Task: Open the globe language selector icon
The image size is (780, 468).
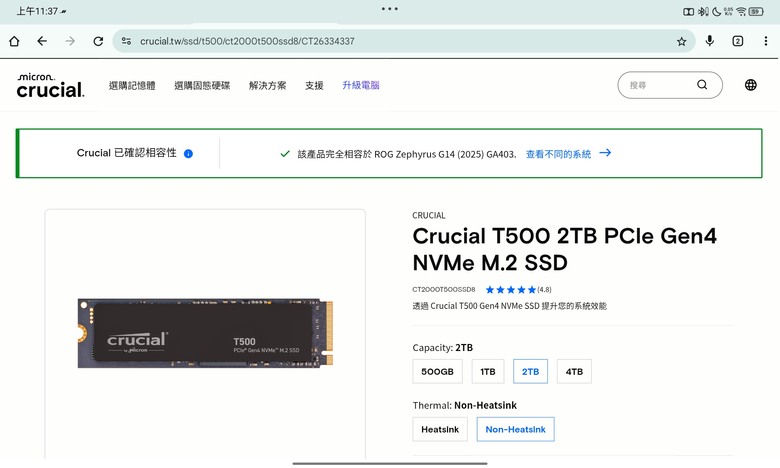Action: (751, 85)
